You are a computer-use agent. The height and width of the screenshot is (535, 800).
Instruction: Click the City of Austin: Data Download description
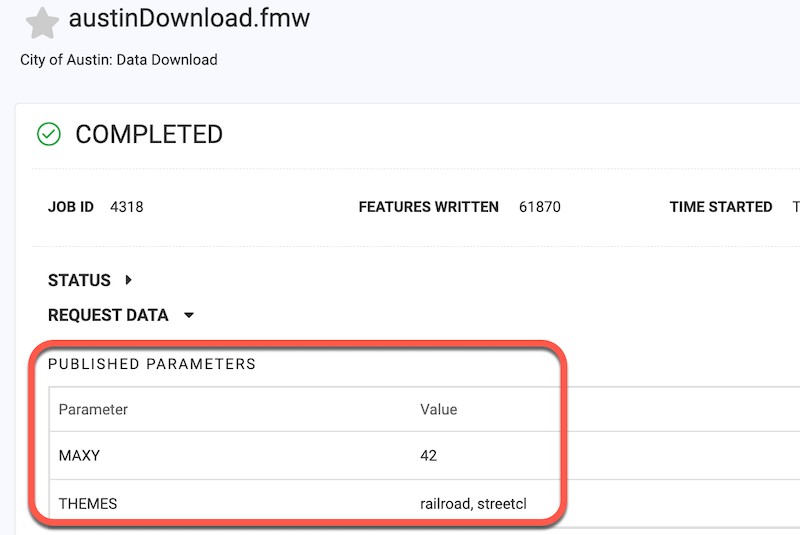pyautogui.click(x=119, y=60)
